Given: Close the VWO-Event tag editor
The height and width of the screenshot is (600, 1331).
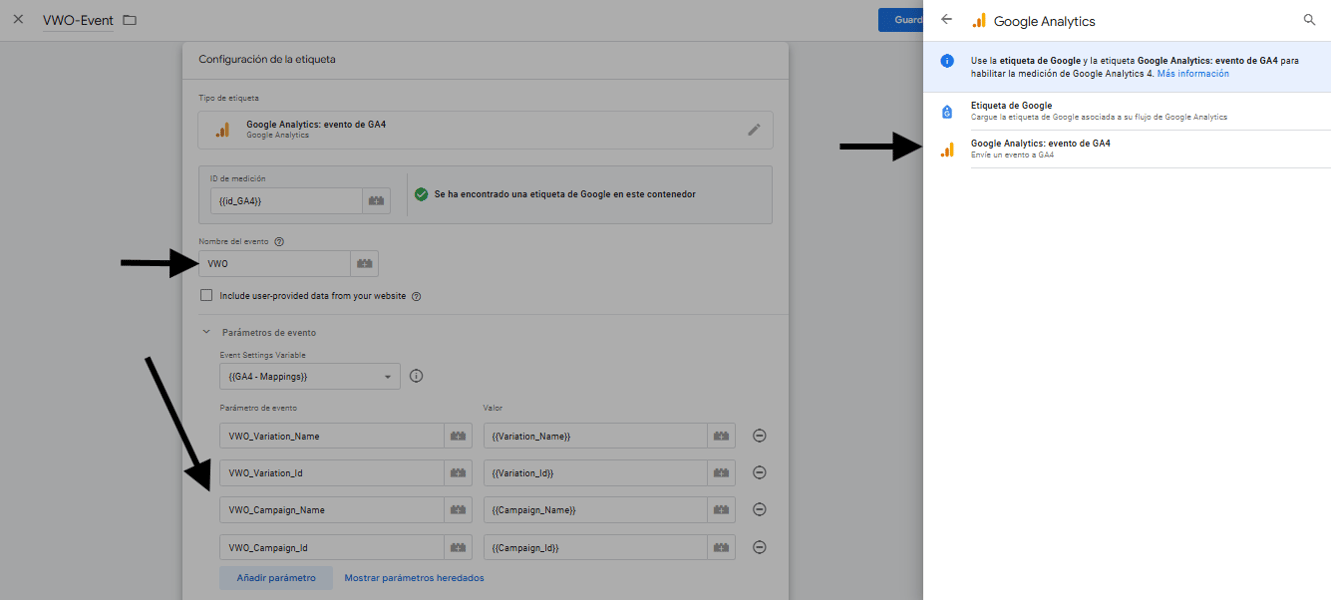Looking at the screenshot, I should click(x=18, y=20).
